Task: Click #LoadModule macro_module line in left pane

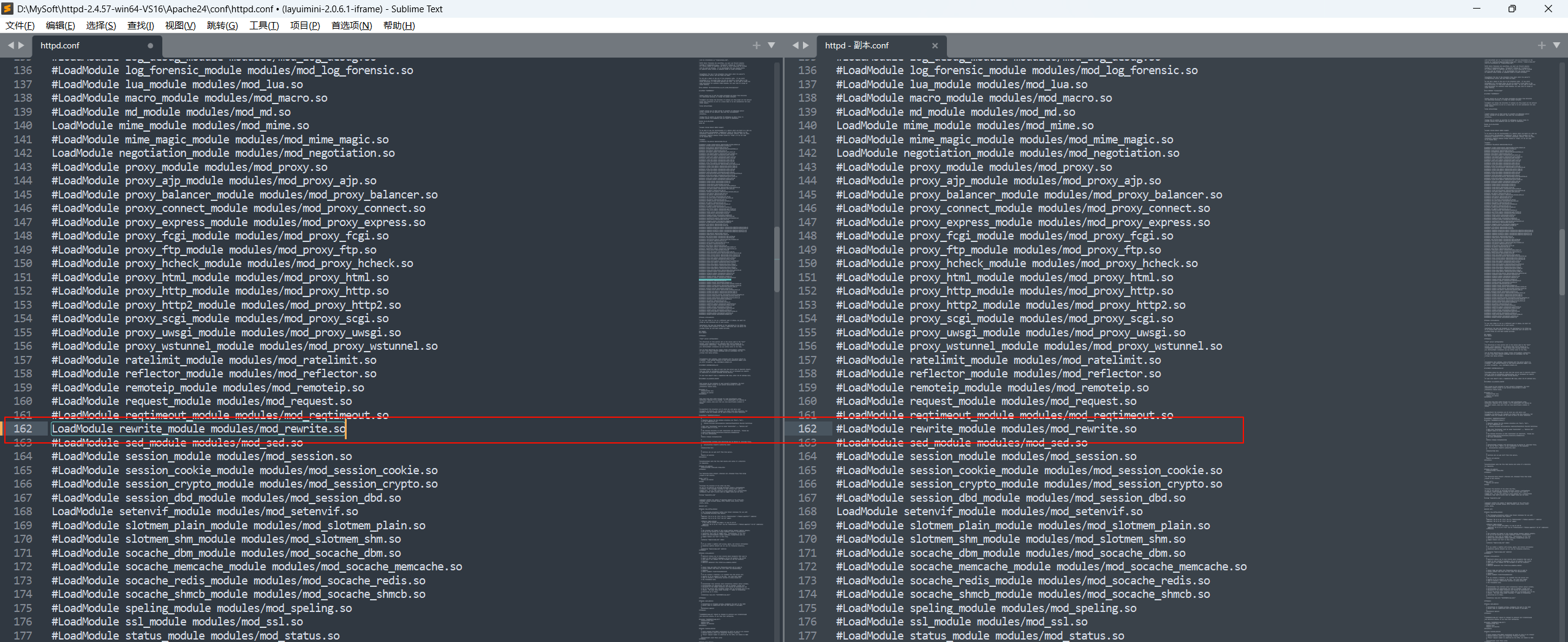Action: pyautogui.click(x=189, y=98)
